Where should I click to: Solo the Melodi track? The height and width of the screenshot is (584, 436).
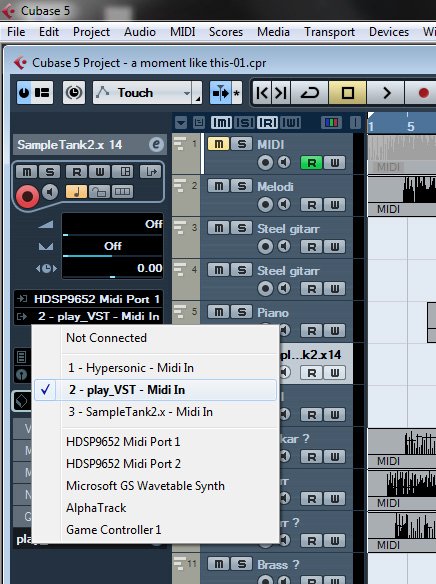point(242,185)
